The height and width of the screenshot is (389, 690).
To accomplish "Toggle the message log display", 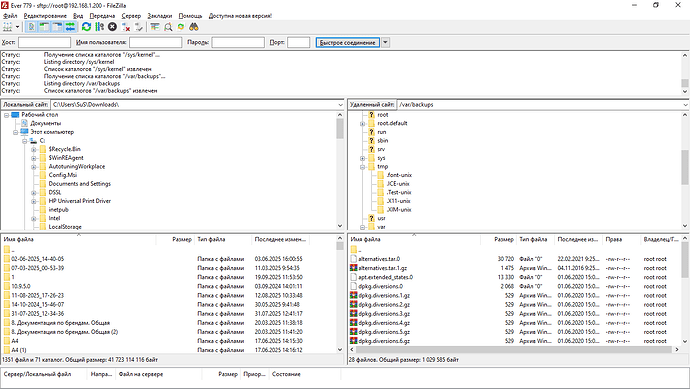I will click(31, 27).
